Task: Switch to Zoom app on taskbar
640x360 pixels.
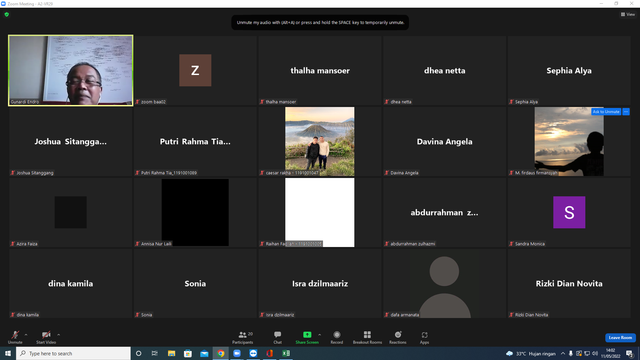Action: pos(237,353)
